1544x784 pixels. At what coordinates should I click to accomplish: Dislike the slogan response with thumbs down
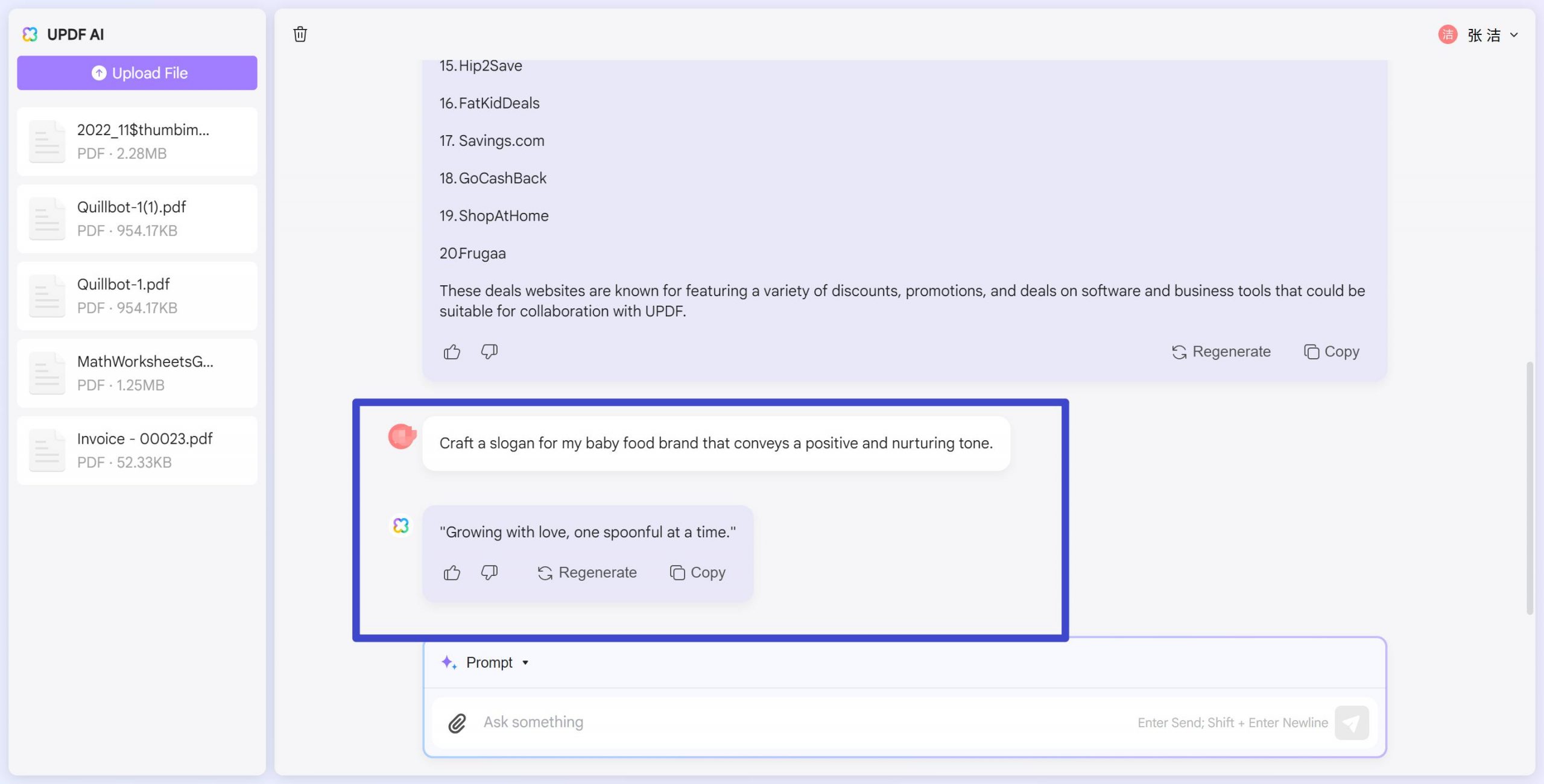point(490,572)
